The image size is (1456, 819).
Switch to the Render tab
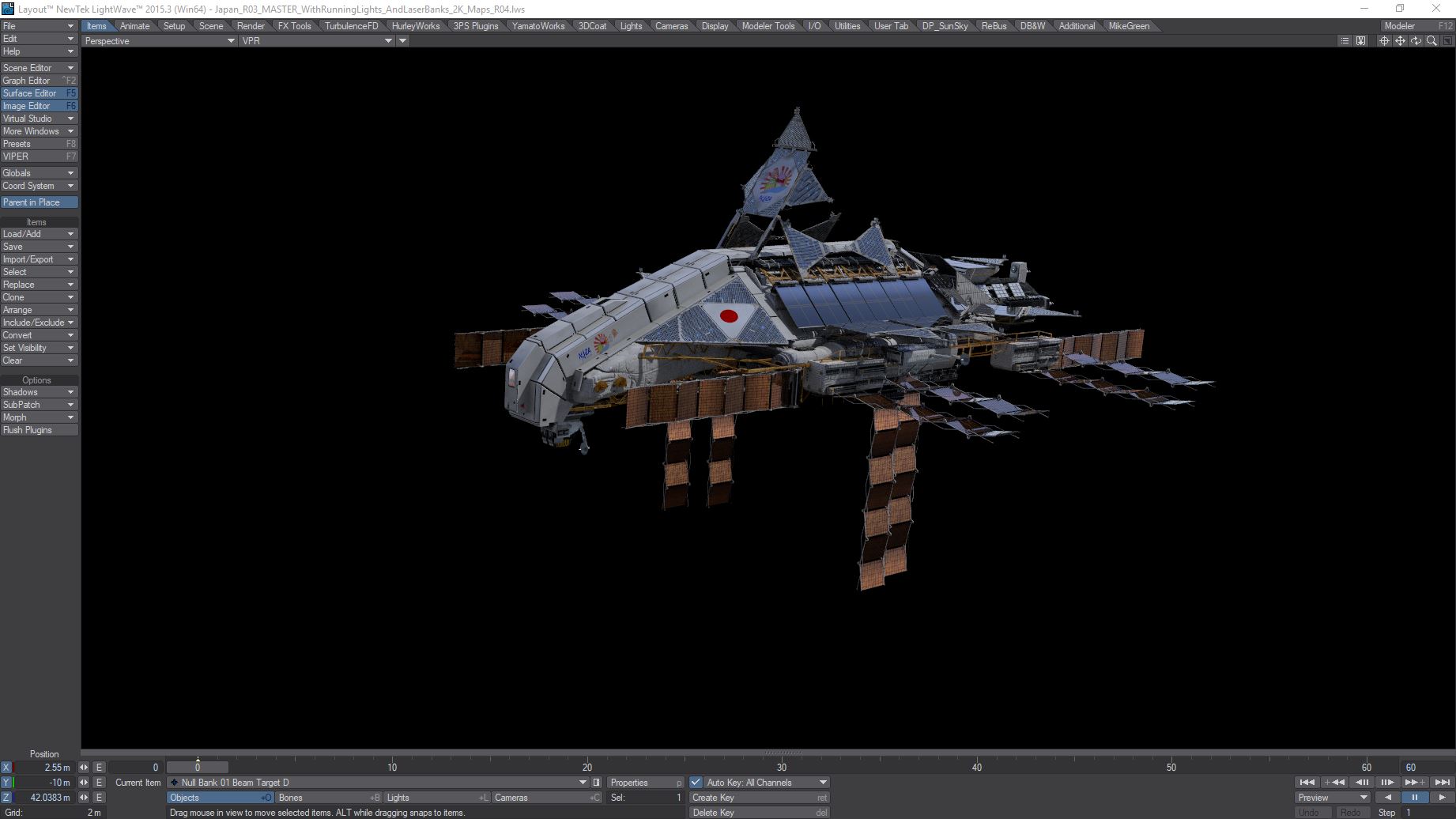[x=251, y=26]
